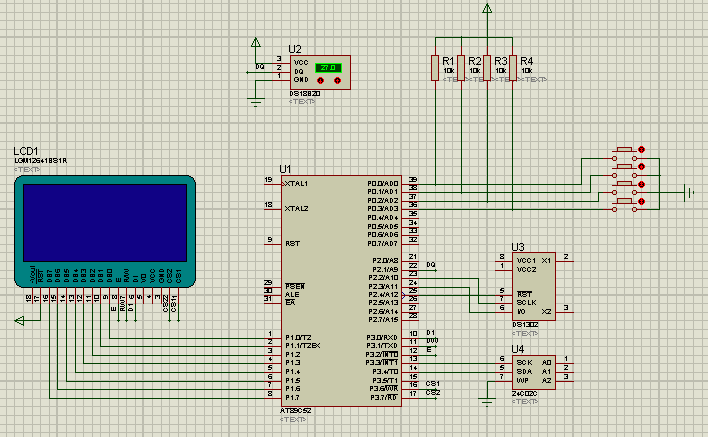Screen dimensions: 708x437
Task: Select the XTAL1 pin on U1
Action: click(x=296, y=184)
